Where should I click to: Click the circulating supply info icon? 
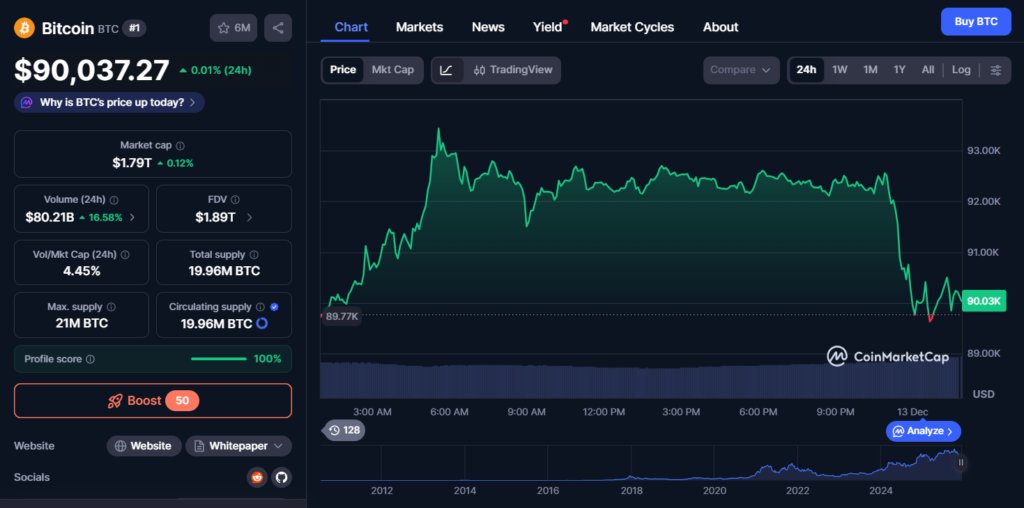click(258, 307)
